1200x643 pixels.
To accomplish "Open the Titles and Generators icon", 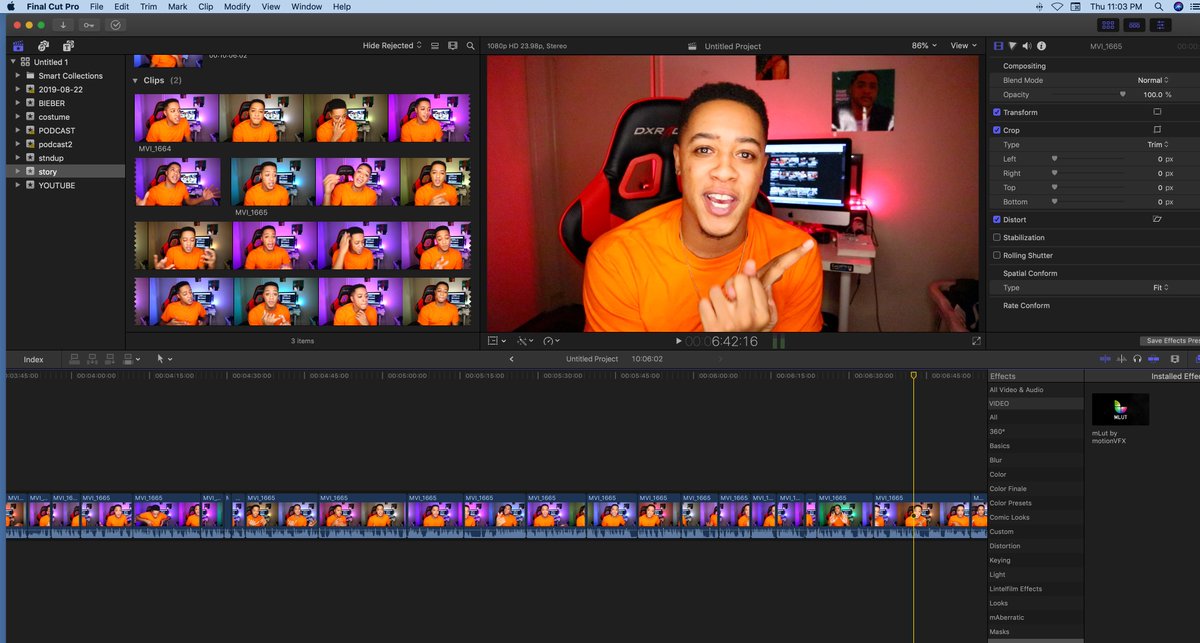I will coord(68,45).
